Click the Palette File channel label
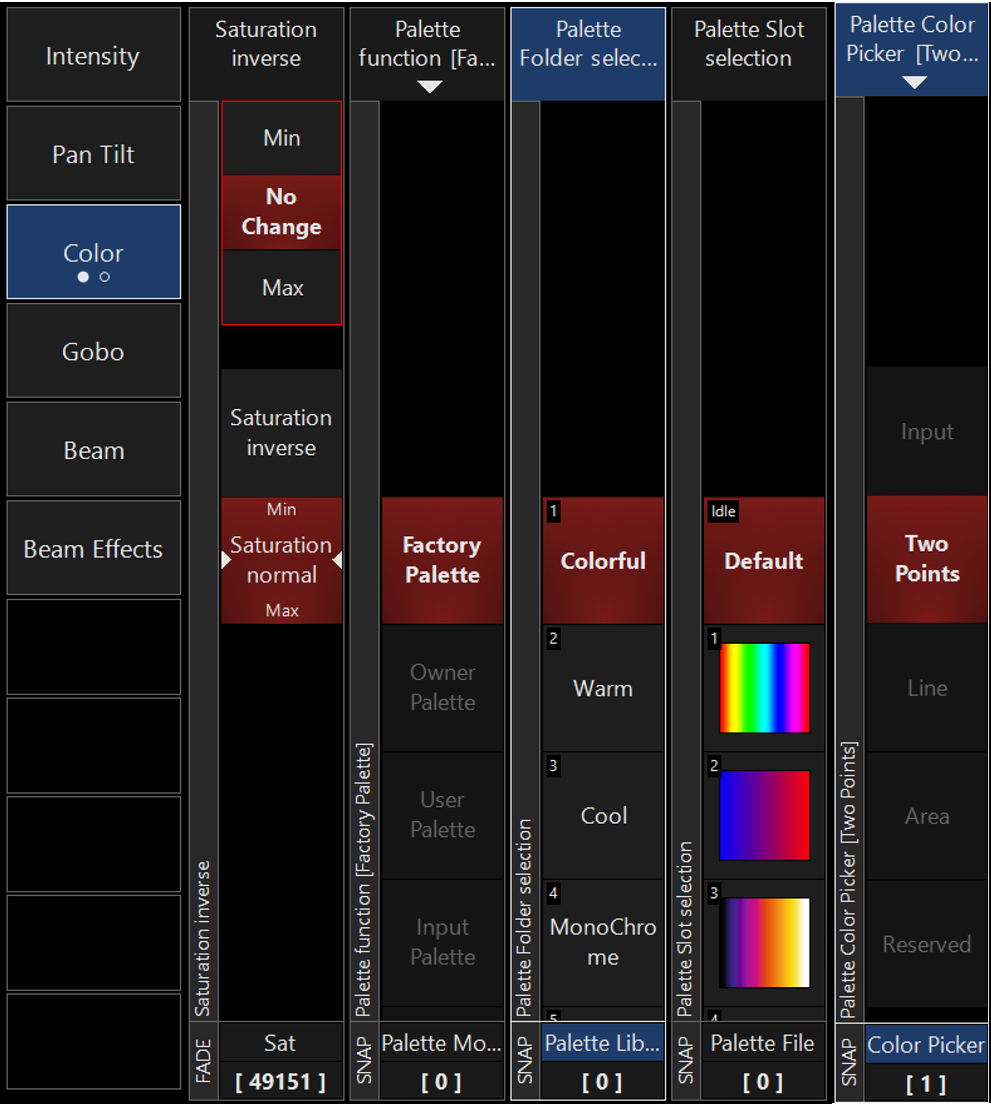 pos(763,1043)
